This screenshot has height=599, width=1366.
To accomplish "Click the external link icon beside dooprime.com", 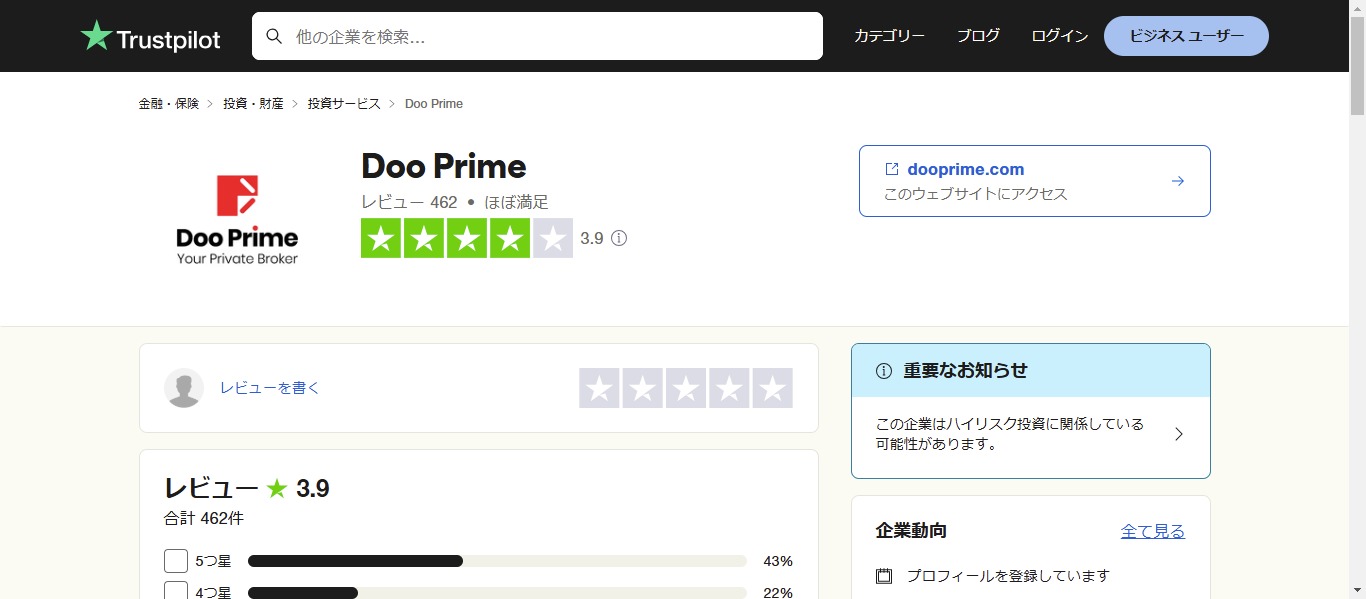I will 891,168.
